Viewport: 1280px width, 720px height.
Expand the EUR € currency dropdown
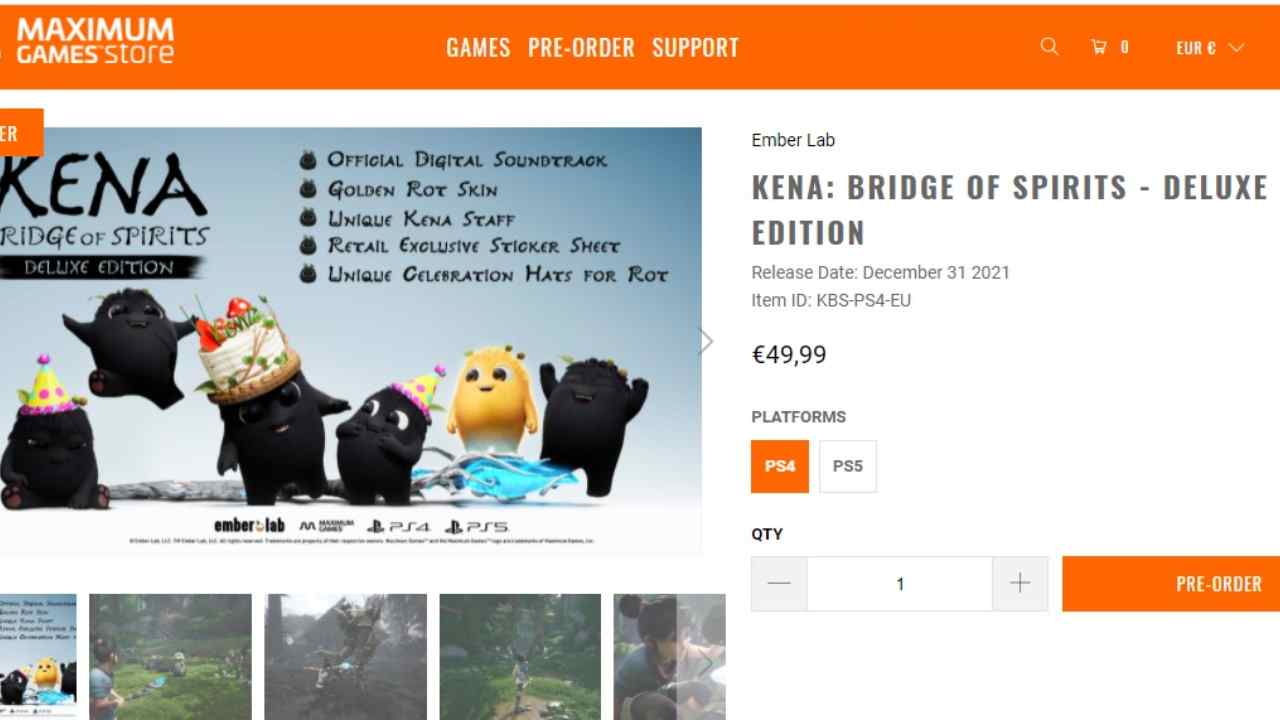tap(1209, 47)
